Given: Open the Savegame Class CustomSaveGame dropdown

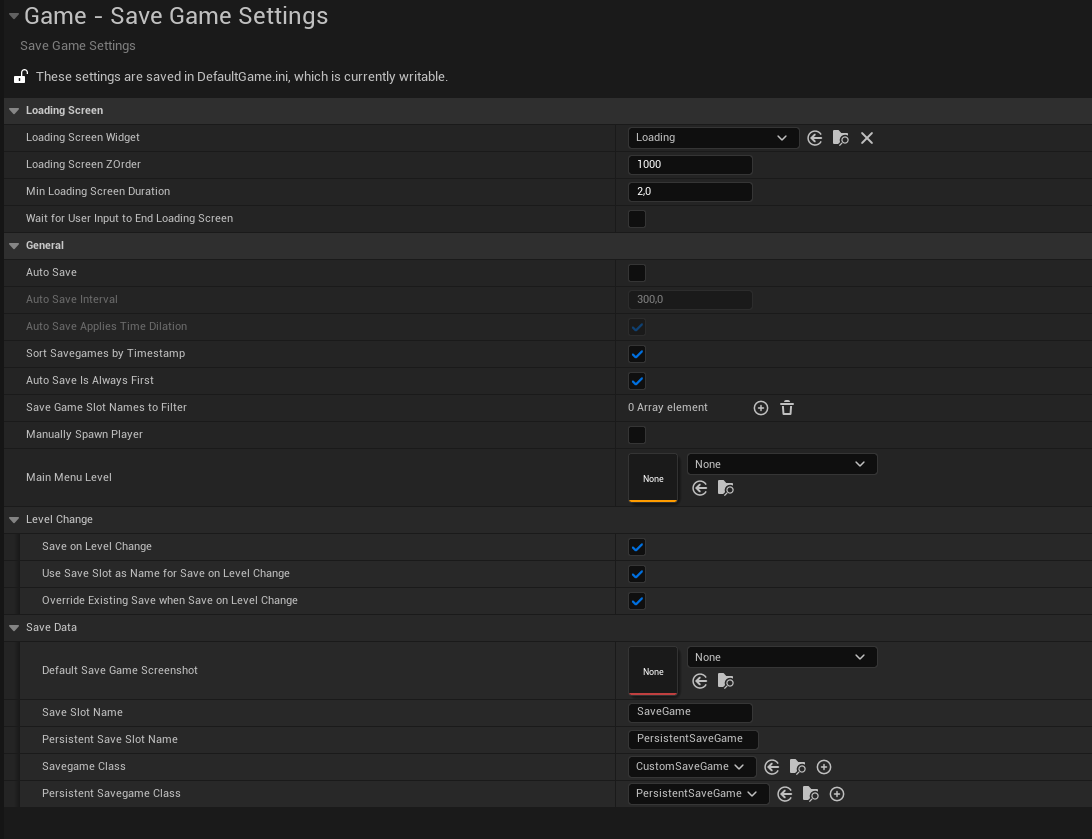Looking at the screenshot, I should coord(691,767).
